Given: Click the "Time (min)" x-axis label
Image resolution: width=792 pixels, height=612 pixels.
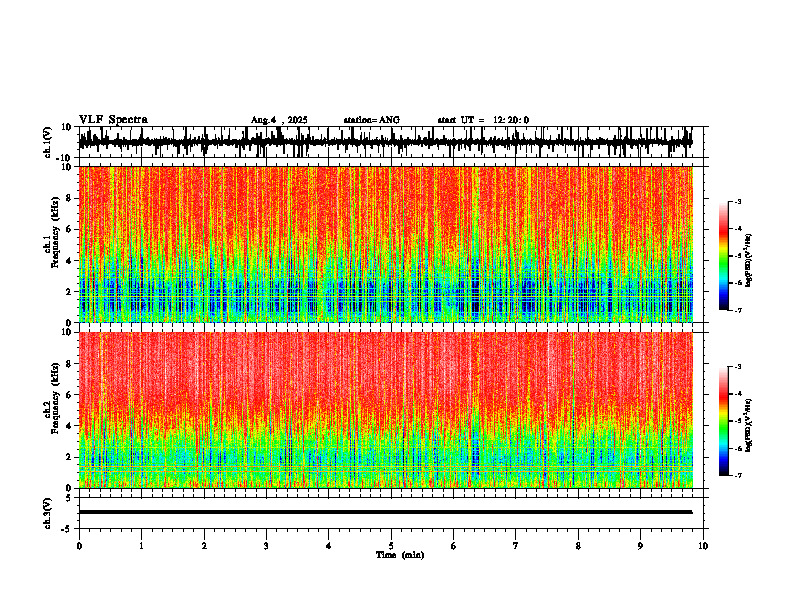Looking at the screenshot, I should pyautogui.click(x=400, y=555).
